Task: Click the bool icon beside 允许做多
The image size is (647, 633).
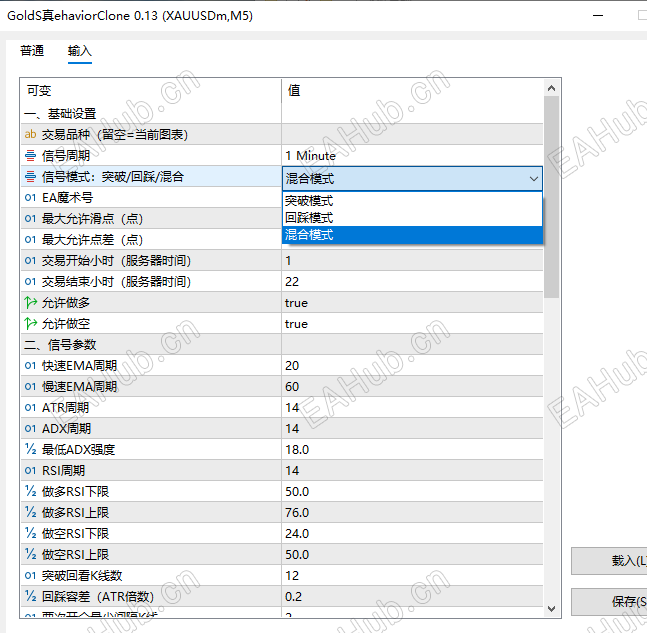Action: (x=31, y=302)
